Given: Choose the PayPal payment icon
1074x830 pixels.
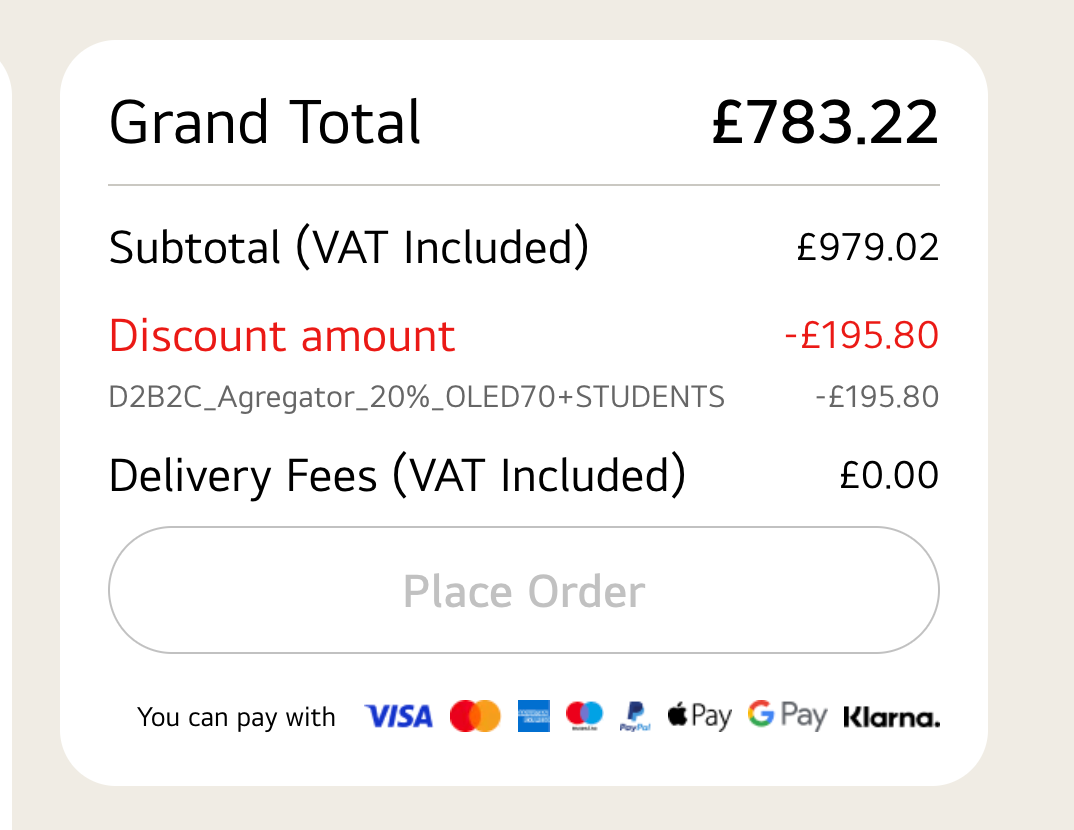Looking at the screenshot, I should pyautogui.click(x=635, y=716).
